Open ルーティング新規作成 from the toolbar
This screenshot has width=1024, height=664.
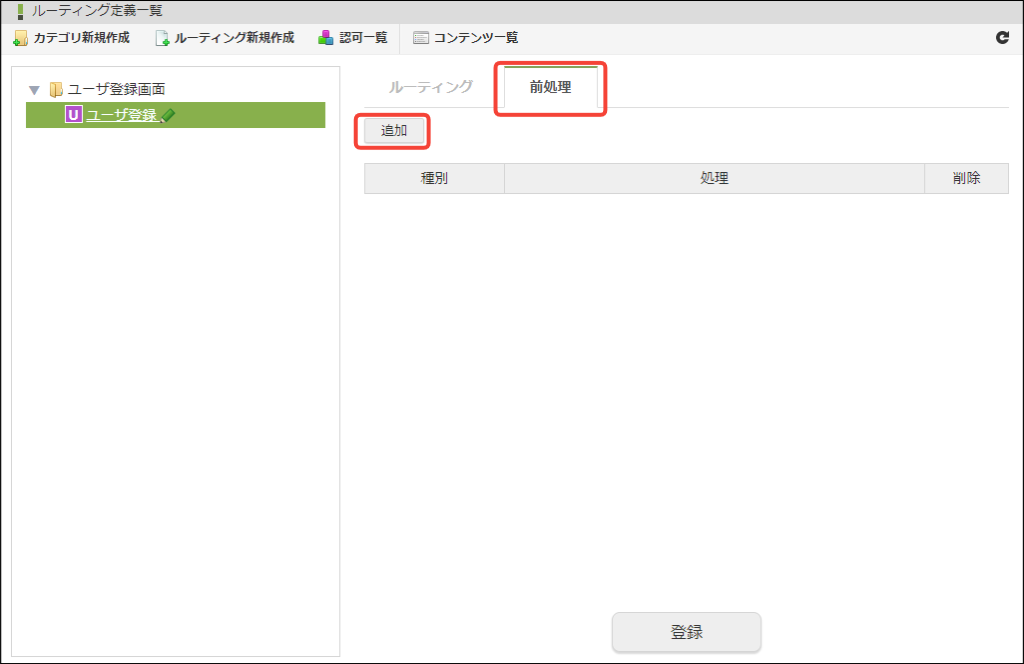click(225, 38)
